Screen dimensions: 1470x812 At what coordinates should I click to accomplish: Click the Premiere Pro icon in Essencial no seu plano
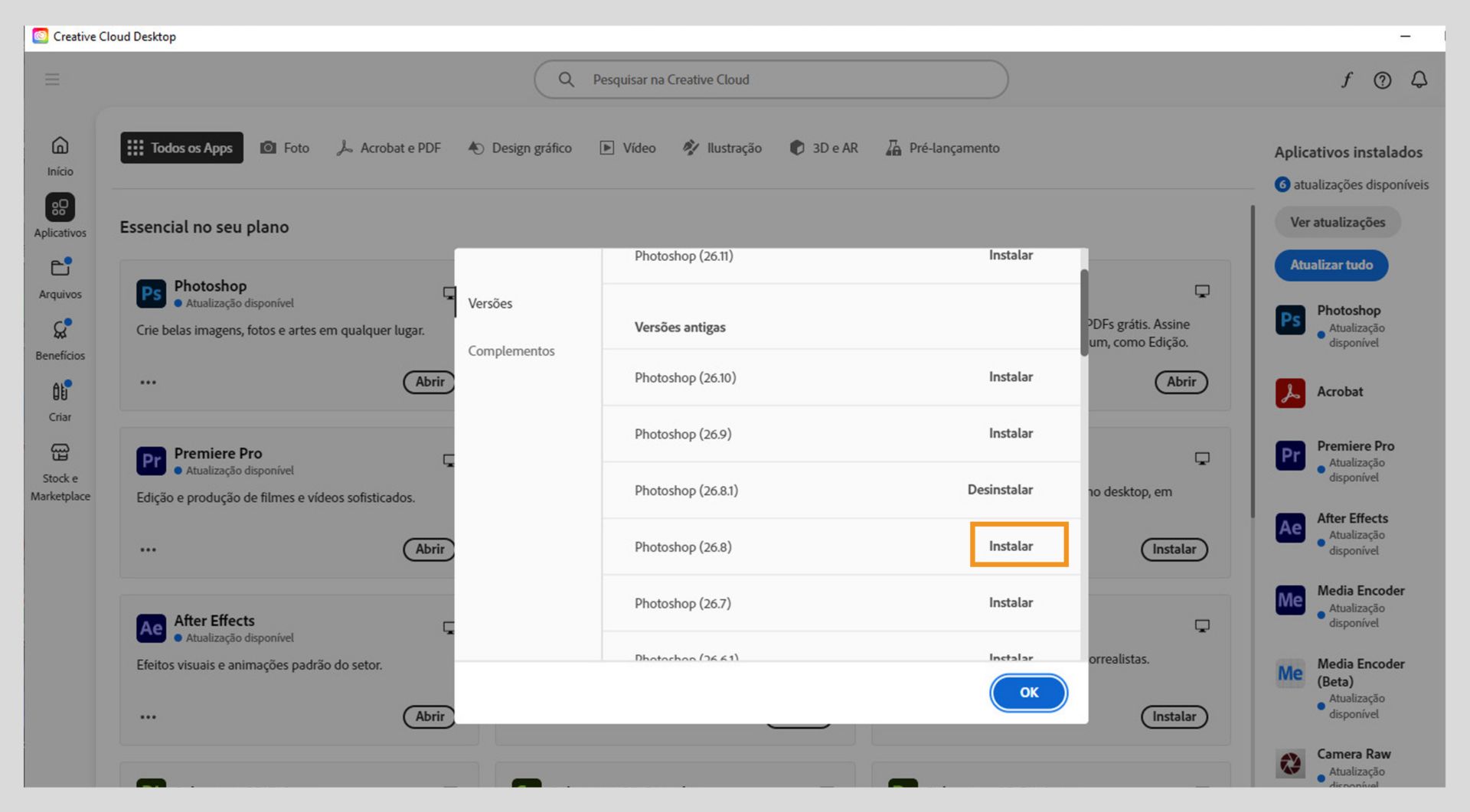tap(151, 461)
